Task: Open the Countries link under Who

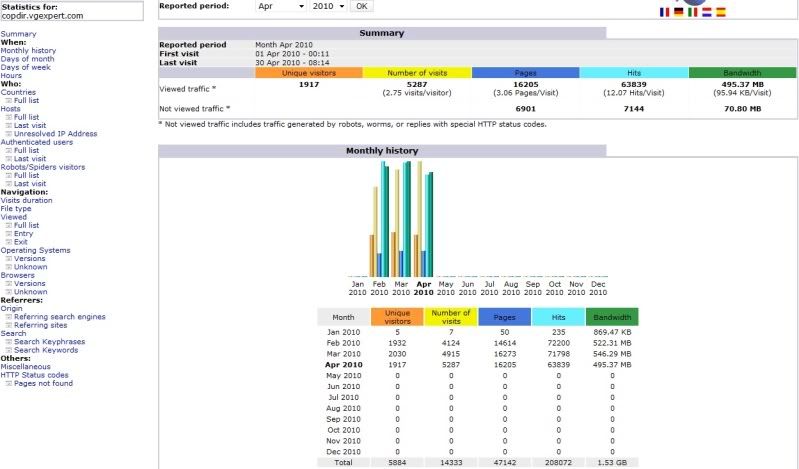Action: click(18, 92)
